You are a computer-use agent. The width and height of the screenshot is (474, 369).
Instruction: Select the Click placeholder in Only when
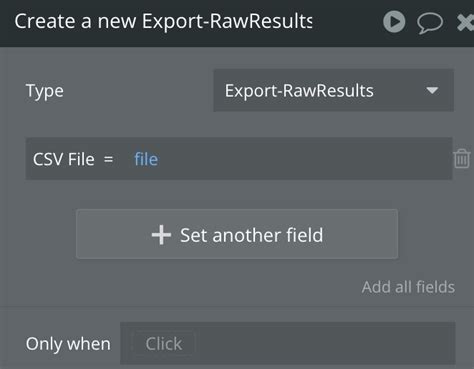tap(164, 344)
